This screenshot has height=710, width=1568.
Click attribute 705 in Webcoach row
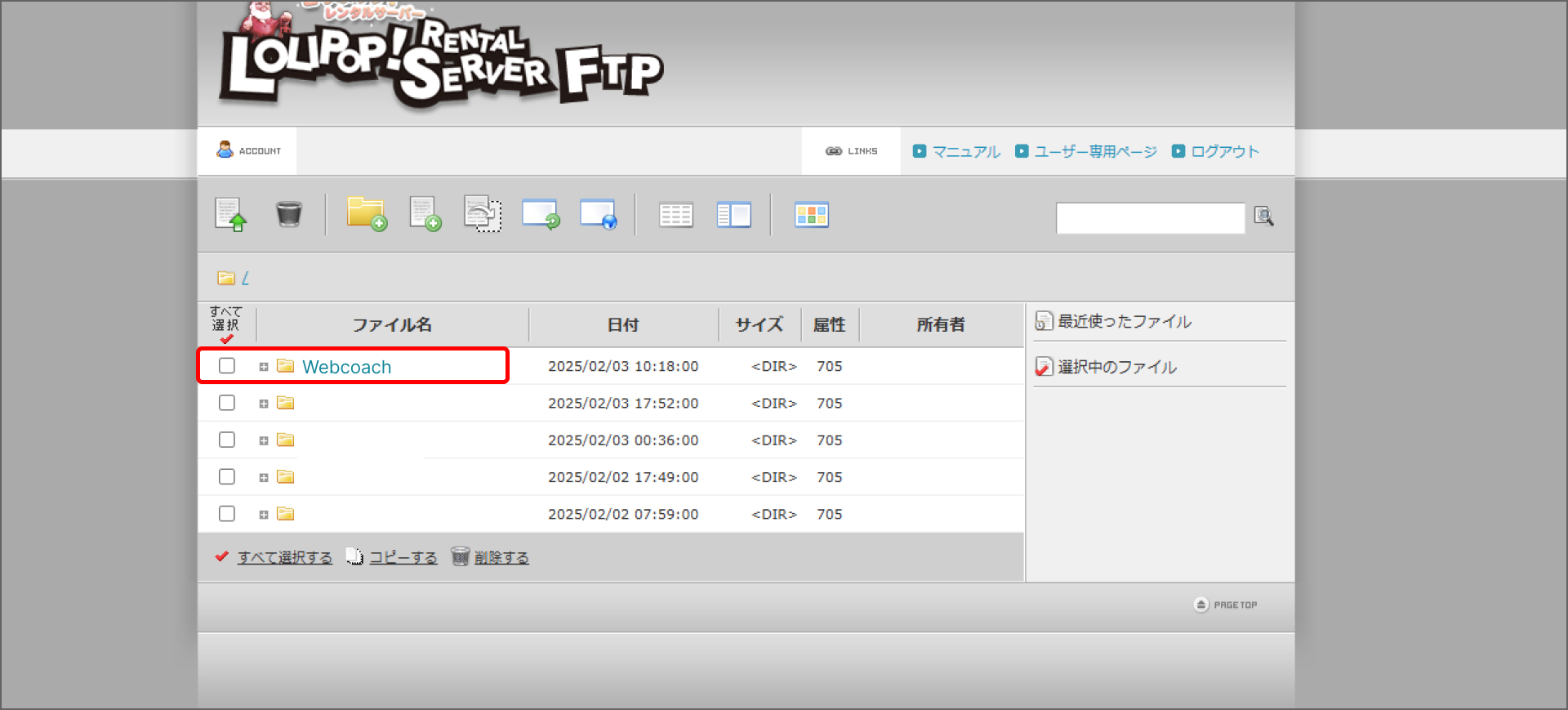click(x=830, y=366)
